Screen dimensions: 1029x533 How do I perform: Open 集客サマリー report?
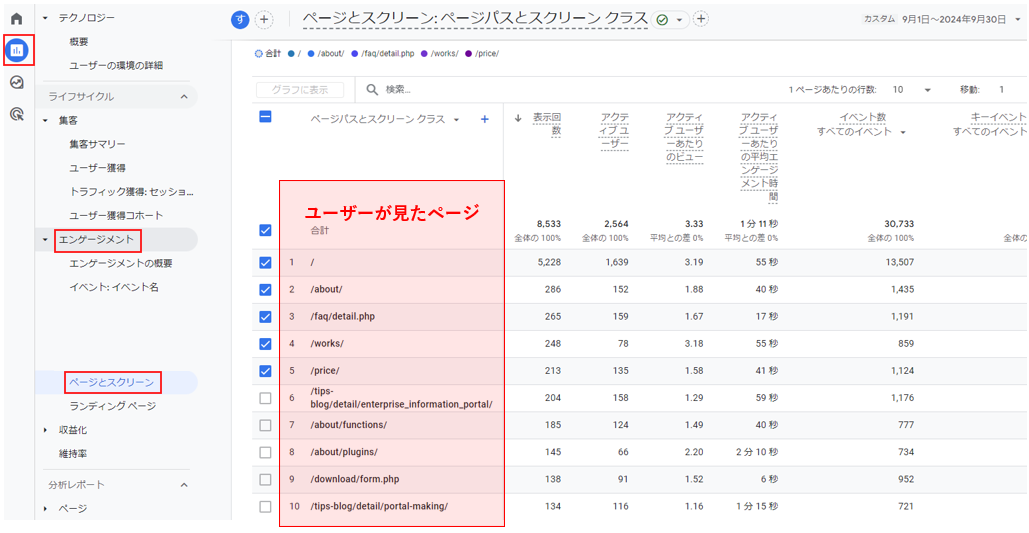(x=97, y=144)
